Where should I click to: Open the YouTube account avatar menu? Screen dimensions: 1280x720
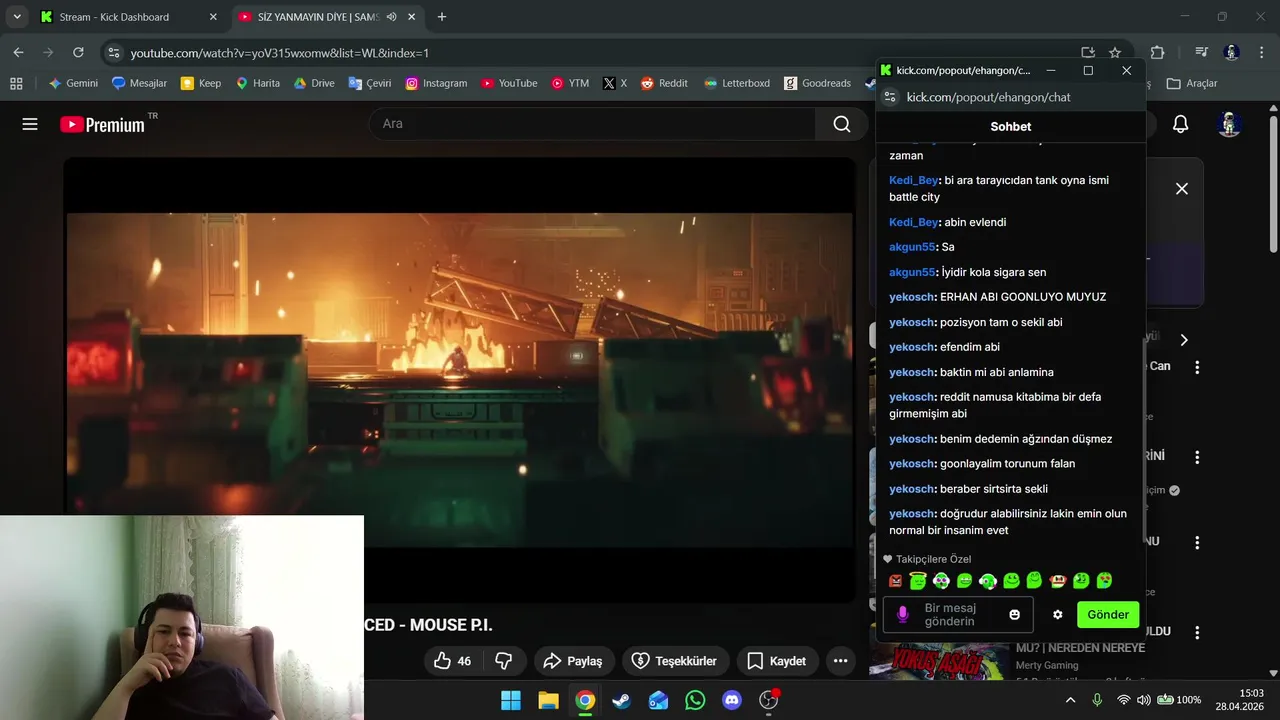pos(1229,124)
